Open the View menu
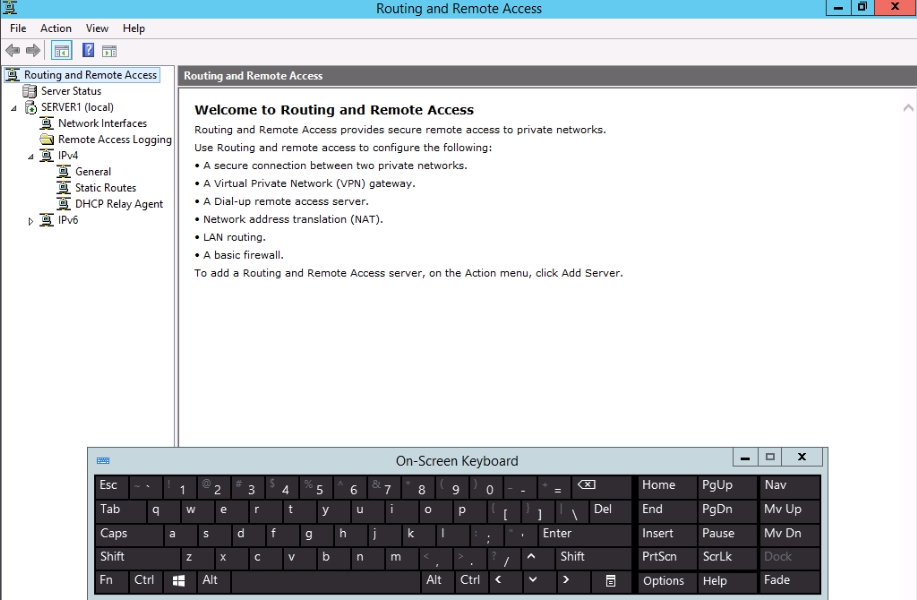917x600 pixels. [97, 28]
